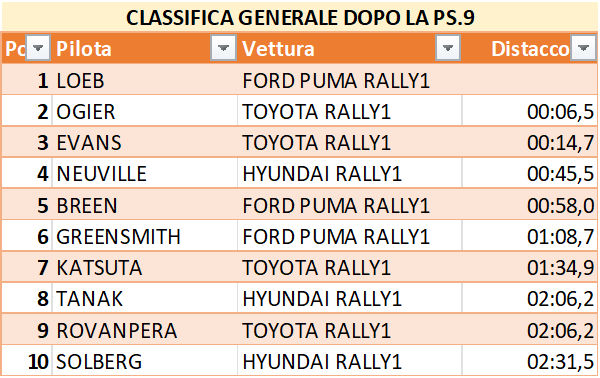Select the GREENSMITH driver cell
This screenshot has height=378, width=600.
click(x=145, y=236)
